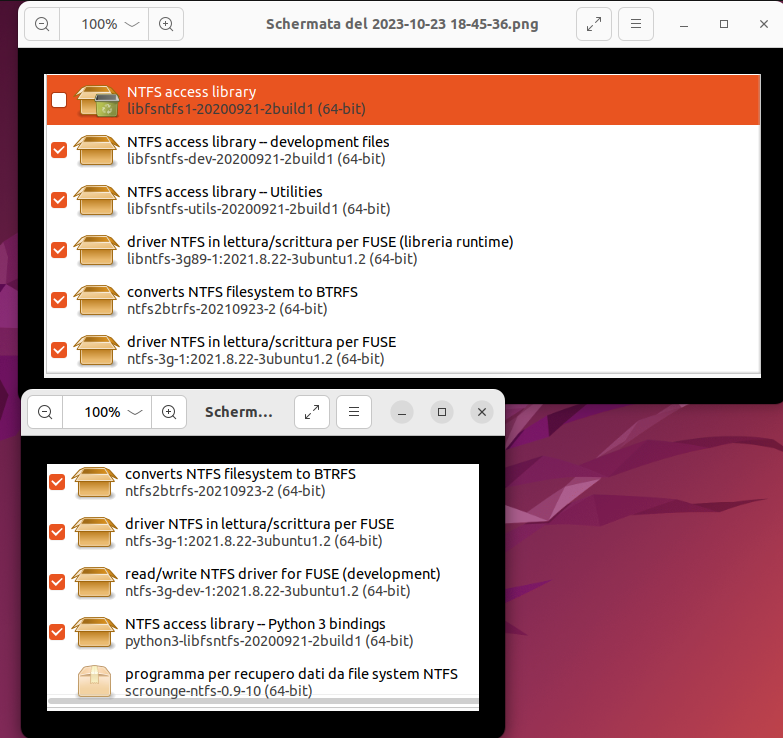Click version text 'libfsntfs1-20200921-2build1 (64-bit)'
Screen dimensions: 783x738
pyautogui.click(x=246, y=109)
